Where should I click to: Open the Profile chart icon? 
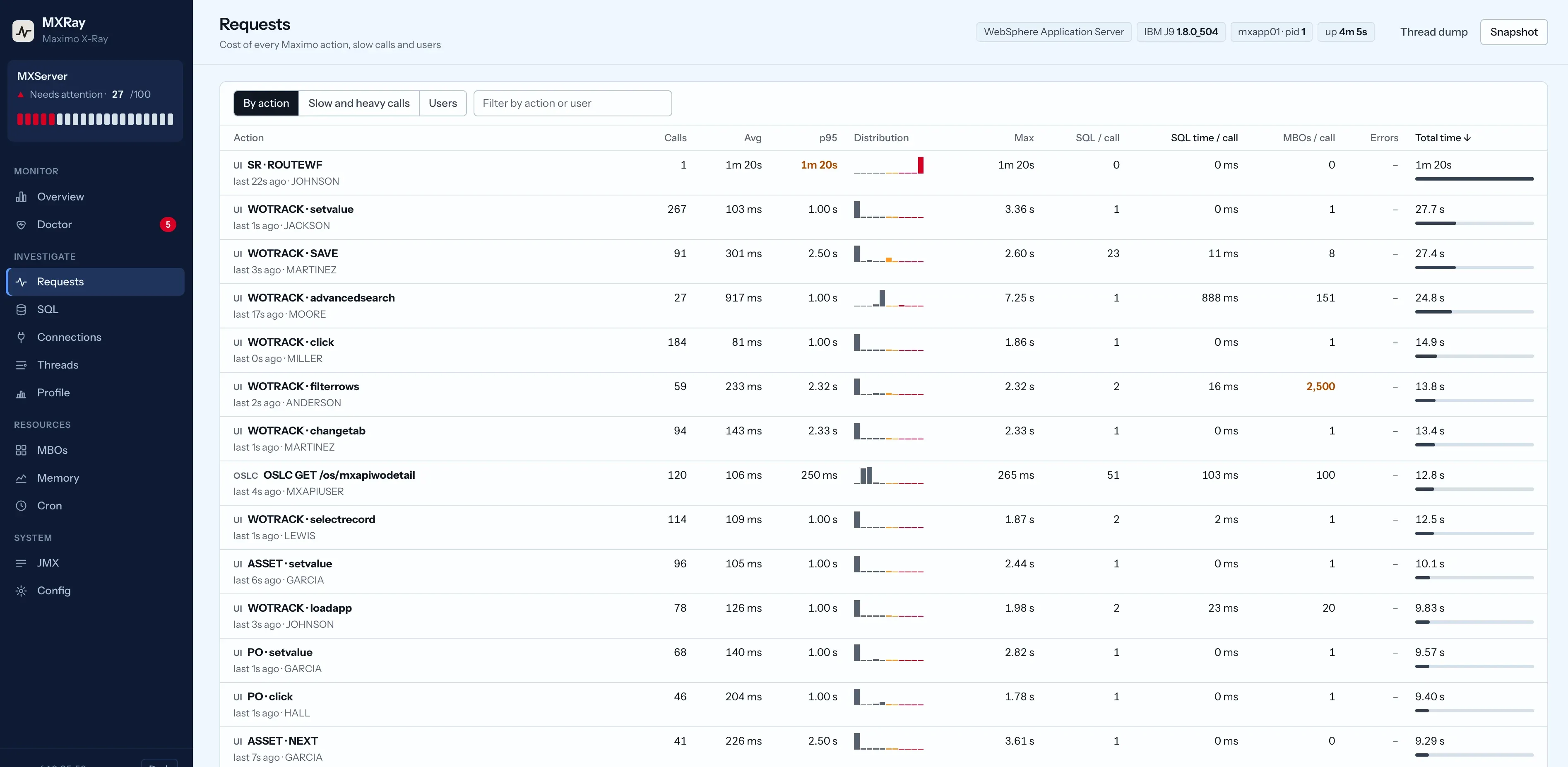click(21, 393)
